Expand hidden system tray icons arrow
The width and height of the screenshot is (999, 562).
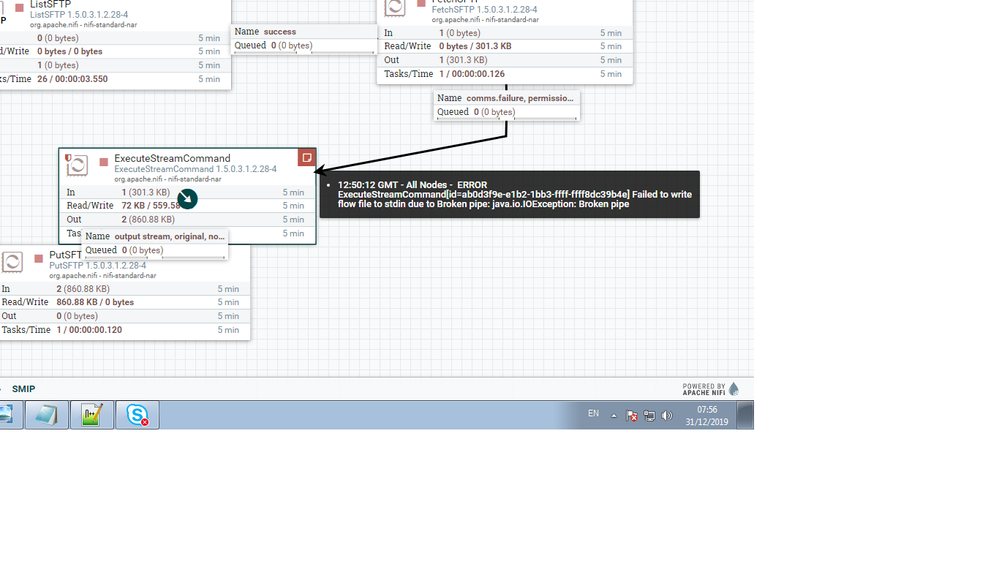(x=614, y=415)
